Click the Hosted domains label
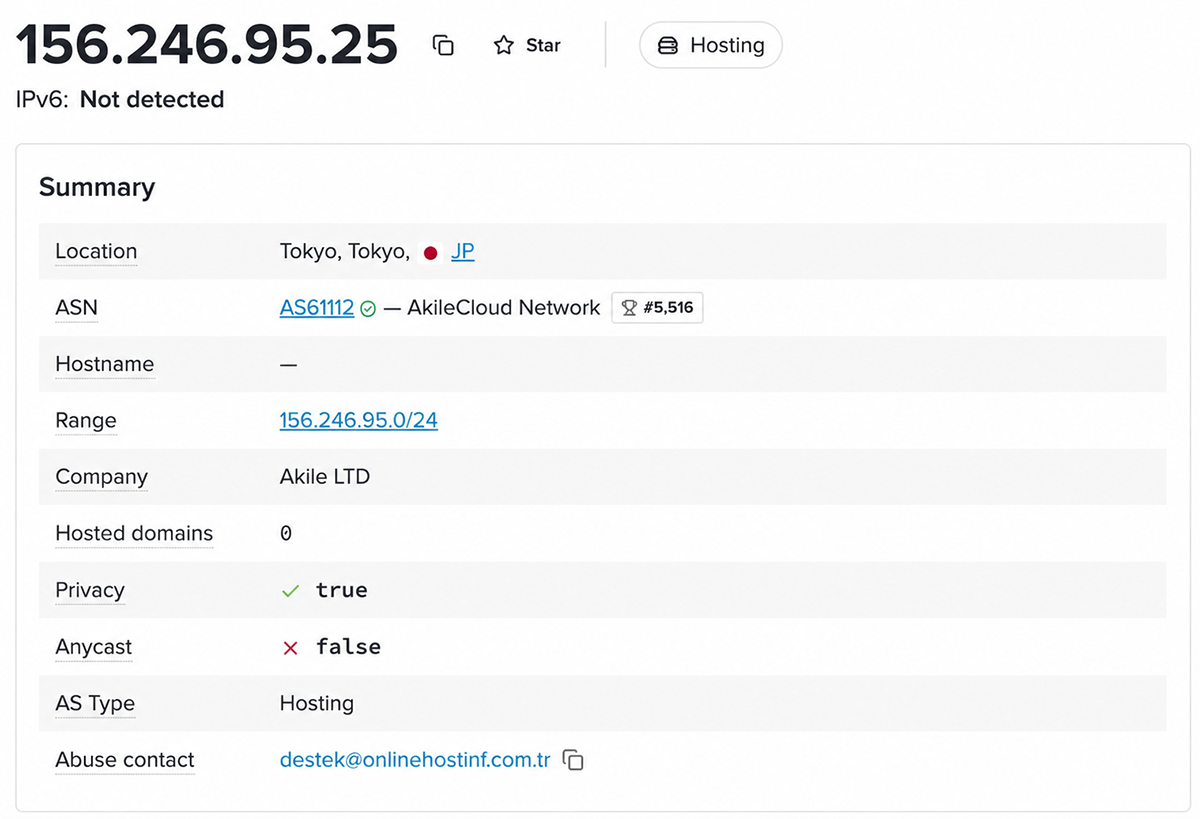 (x=134, y=534)
